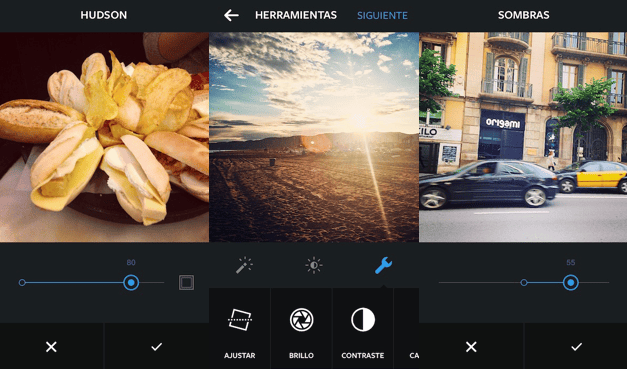Click the Sombras slider handle at 55
Viewport: 627px width, 369px height.
point(571,283)
